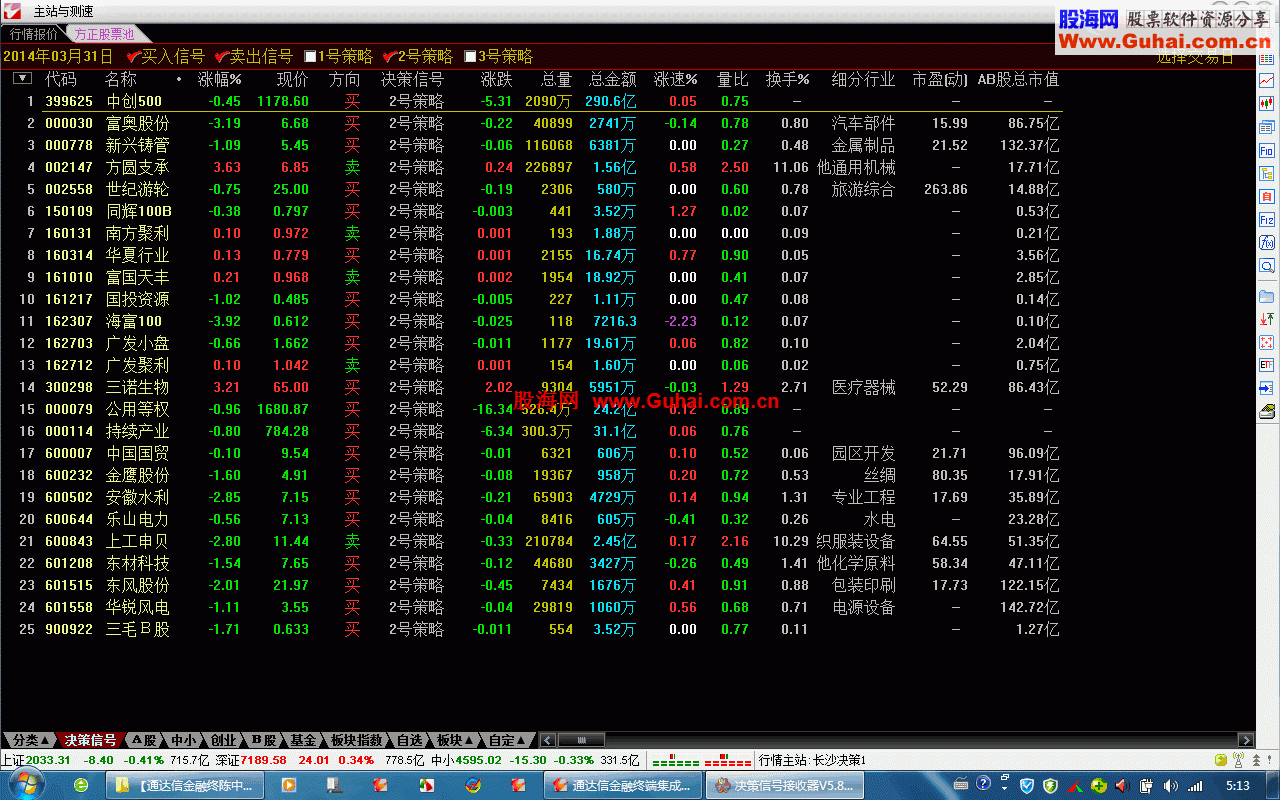
Task: Select the 创业 bottom tab
Action: (x=223, y=740)
